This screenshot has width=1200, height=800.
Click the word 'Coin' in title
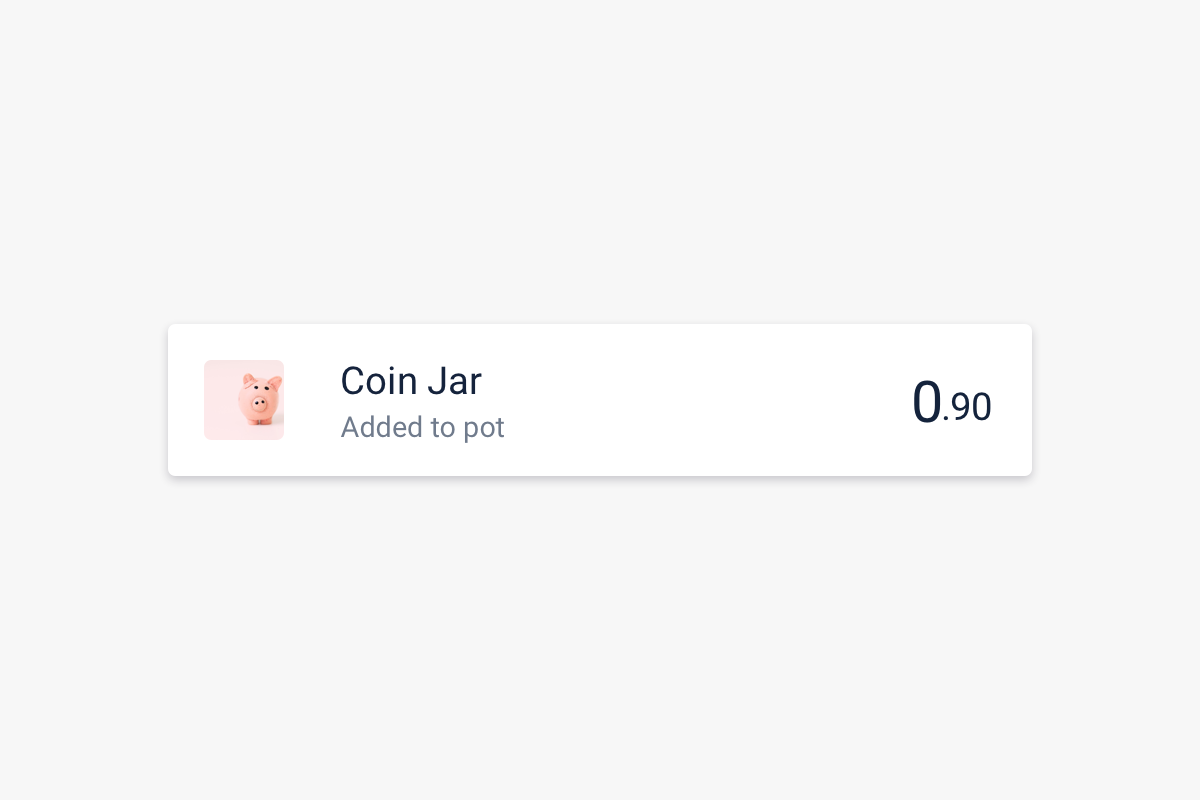click(x=379, y=381)
